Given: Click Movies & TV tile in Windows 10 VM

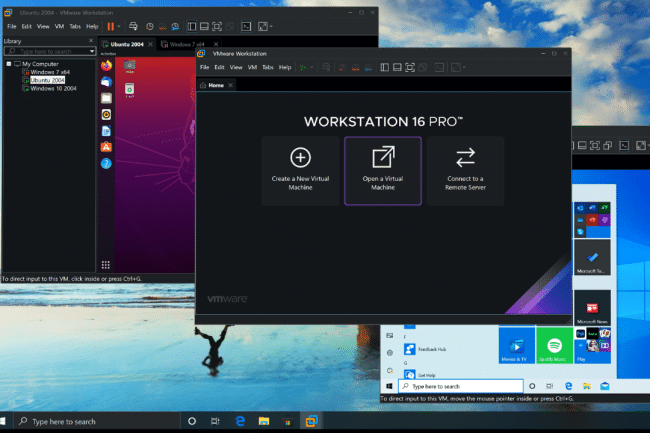Looking at the screenshot, I should click(x=517, y=345).
